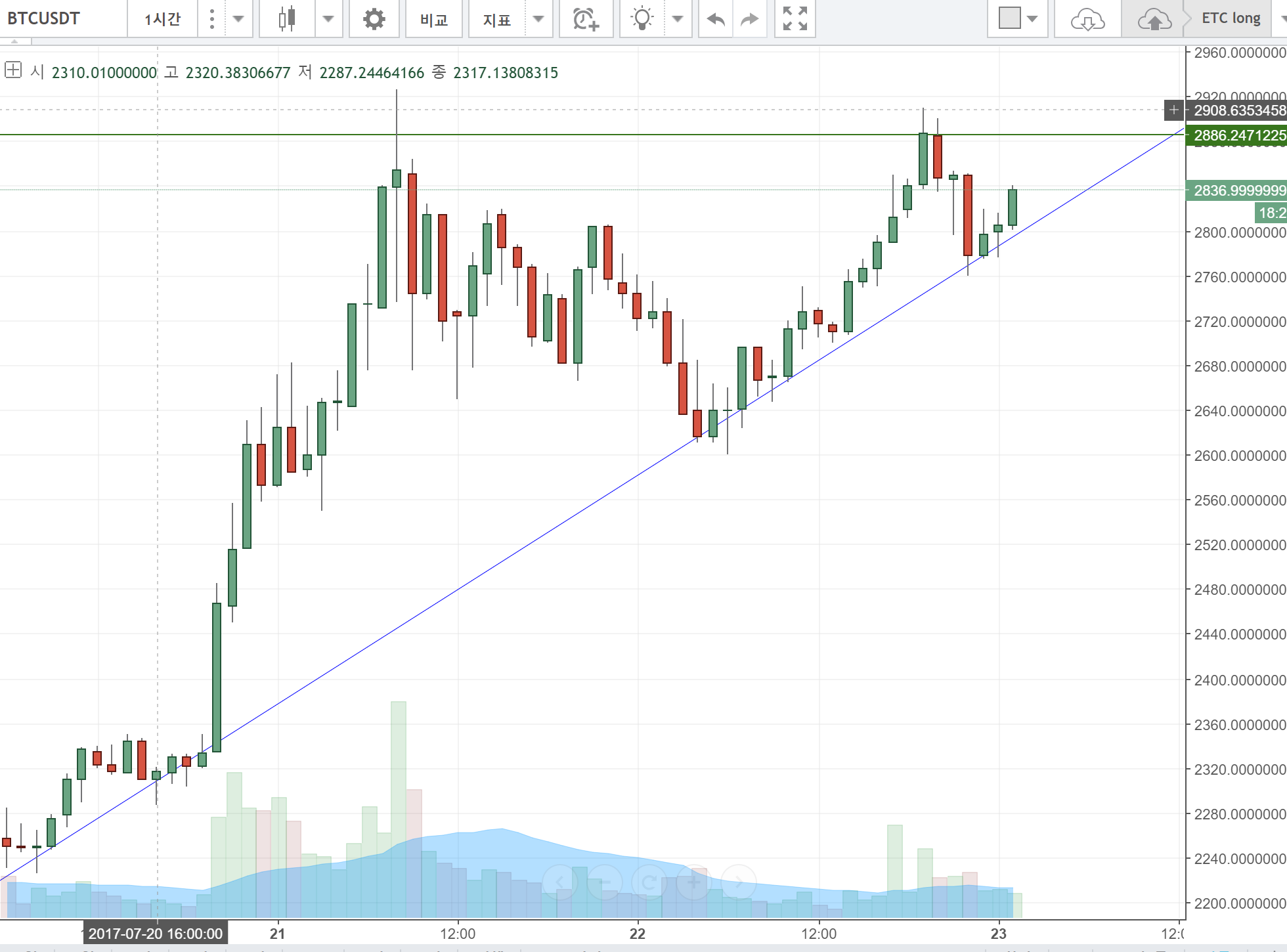Screen dimensions: 1287x952
Task: Open the layout square color swatch
Action: 1009,18
